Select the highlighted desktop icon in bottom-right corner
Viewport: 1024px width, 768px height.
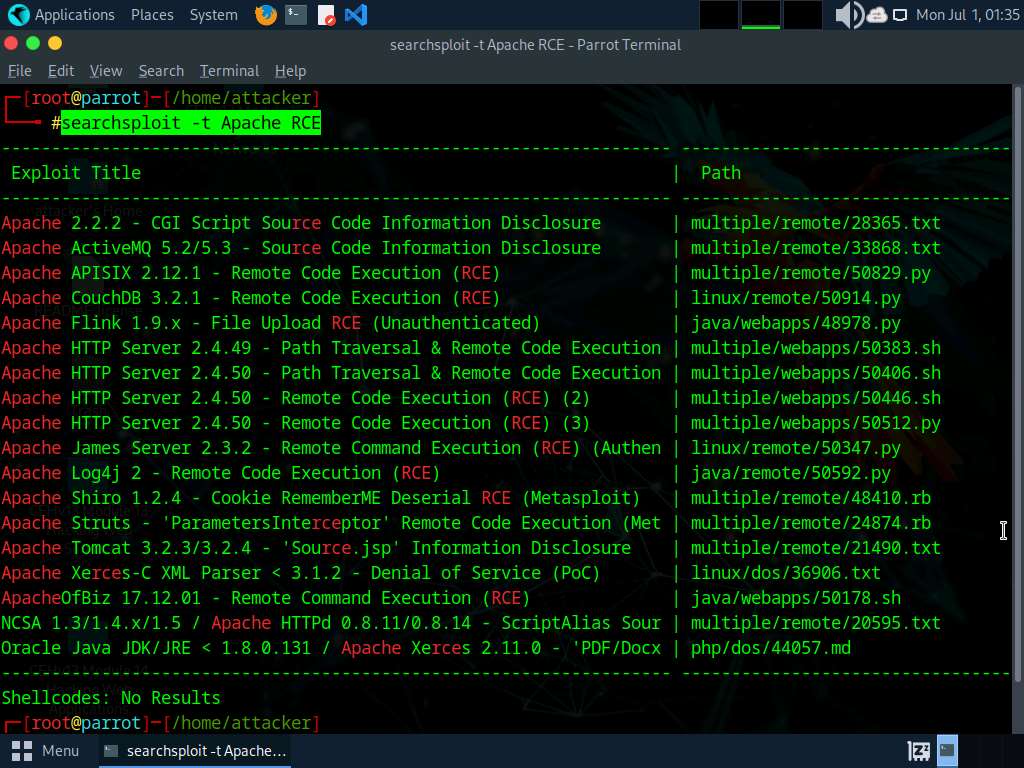(x=947, y=751)
